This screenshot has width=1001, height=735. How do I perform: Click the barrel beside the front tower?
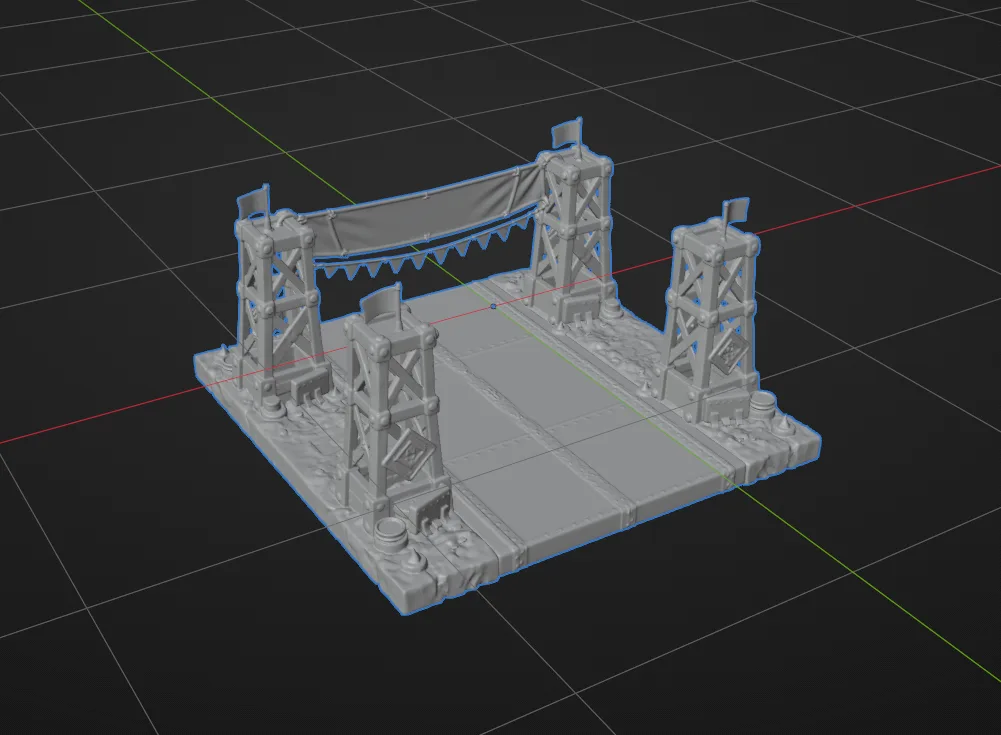tap(389, 534)
